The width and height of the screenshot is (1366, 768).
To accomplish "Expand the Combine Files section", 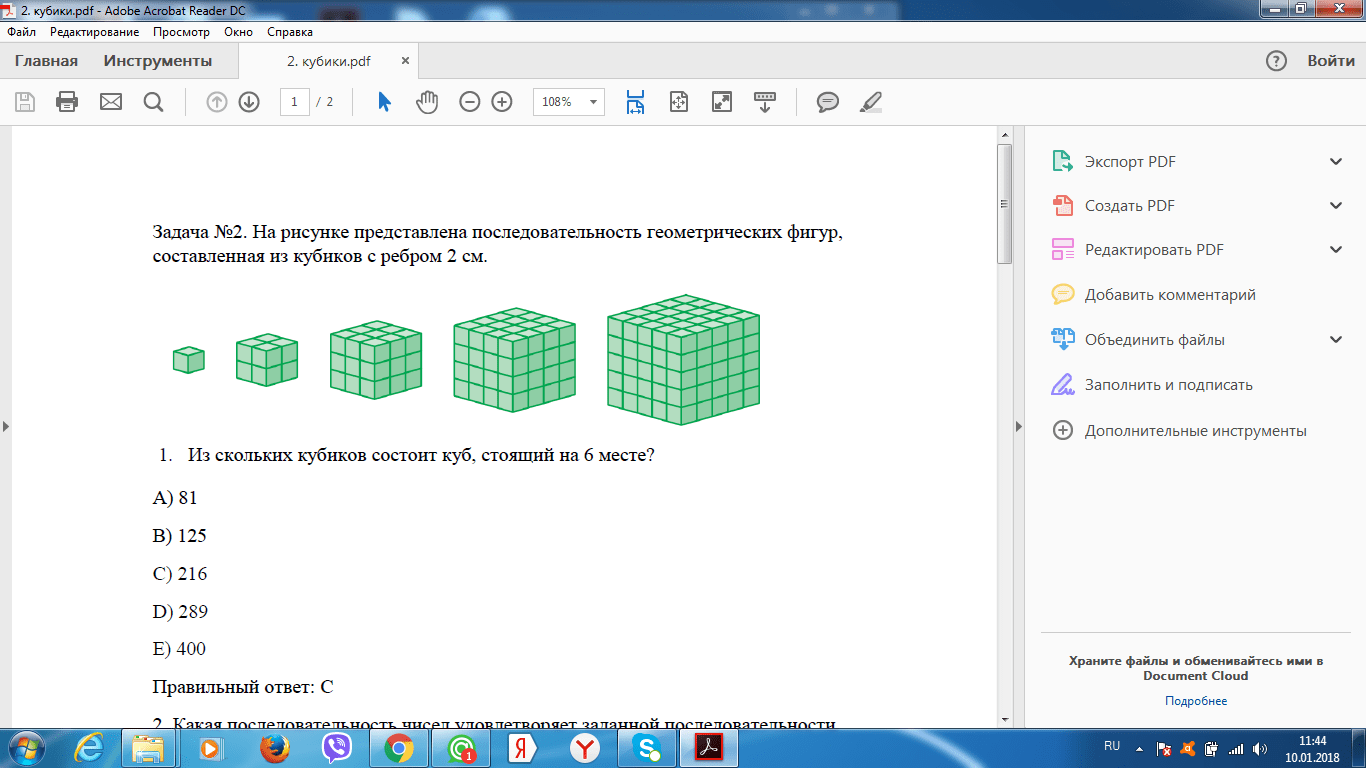I will [x=1336, y=340].
